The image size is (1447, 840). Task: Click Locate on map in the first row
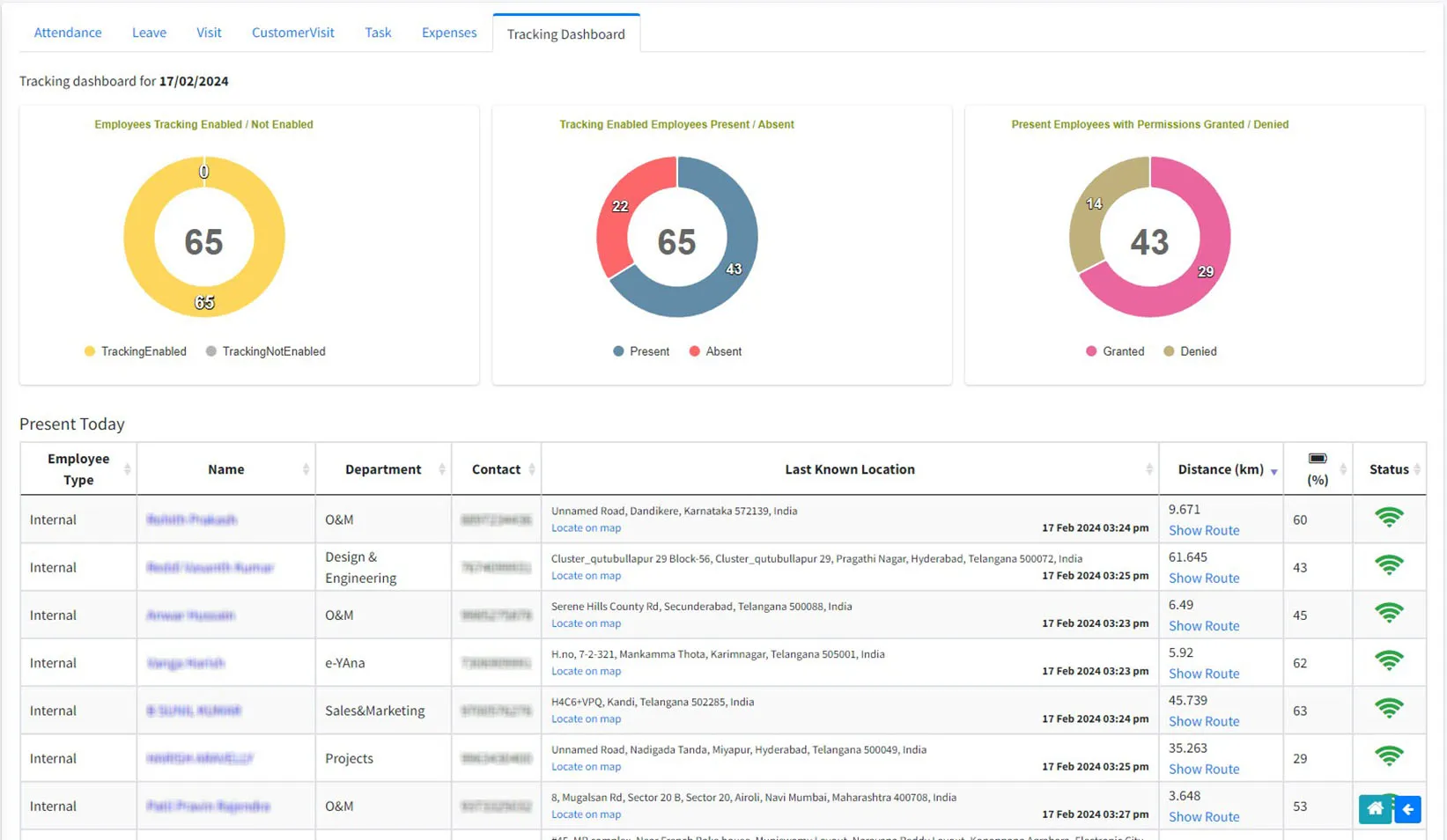585,527
